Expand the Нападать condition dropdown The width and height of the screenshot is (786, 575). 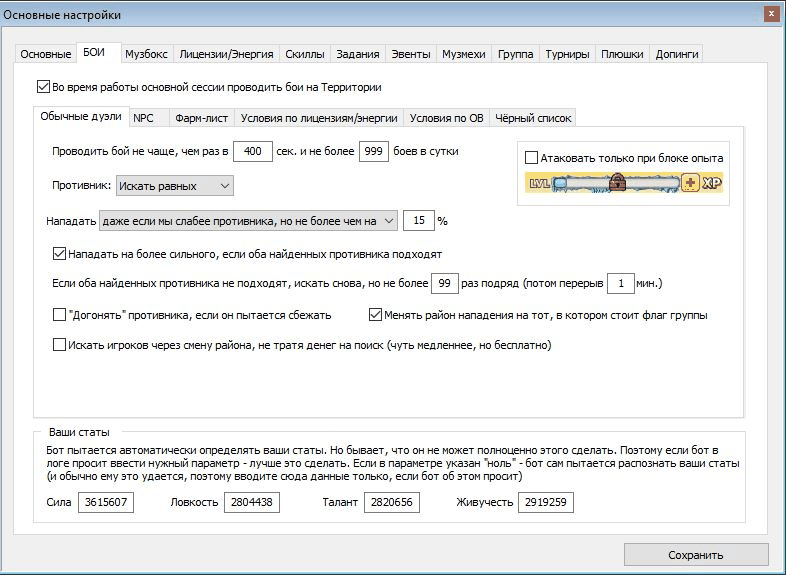pos(248,221)
